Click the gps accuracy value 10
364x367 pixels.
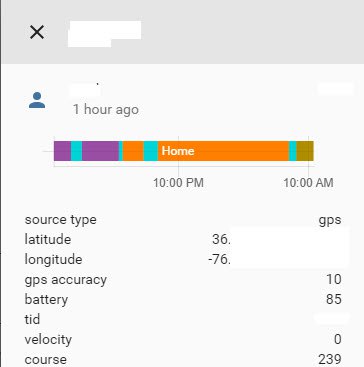pyautogui.click(x=334, y=279)
